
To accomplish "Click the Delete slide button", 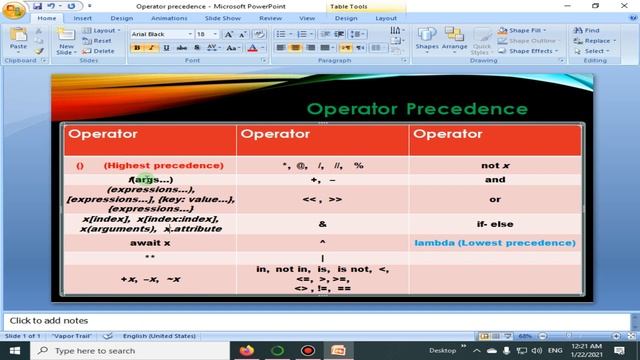I will (98, 51).
